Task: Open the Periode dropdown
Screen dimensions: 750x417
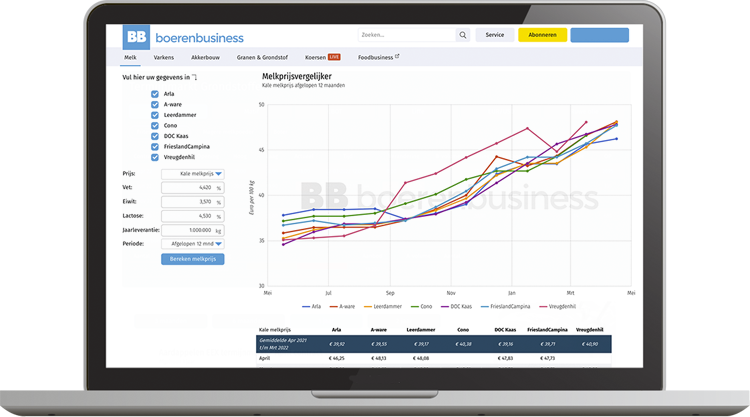Action: click(x=193, y=243)
